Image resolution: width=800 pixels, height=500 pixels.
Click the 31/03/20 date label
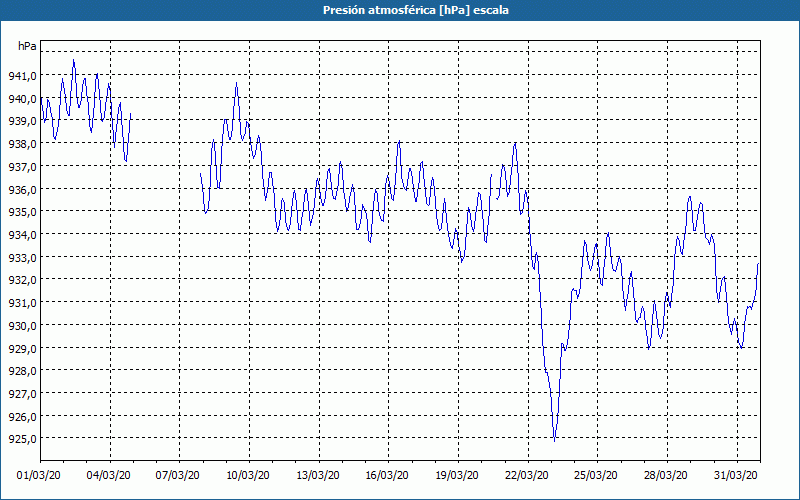tap(736, 476)
